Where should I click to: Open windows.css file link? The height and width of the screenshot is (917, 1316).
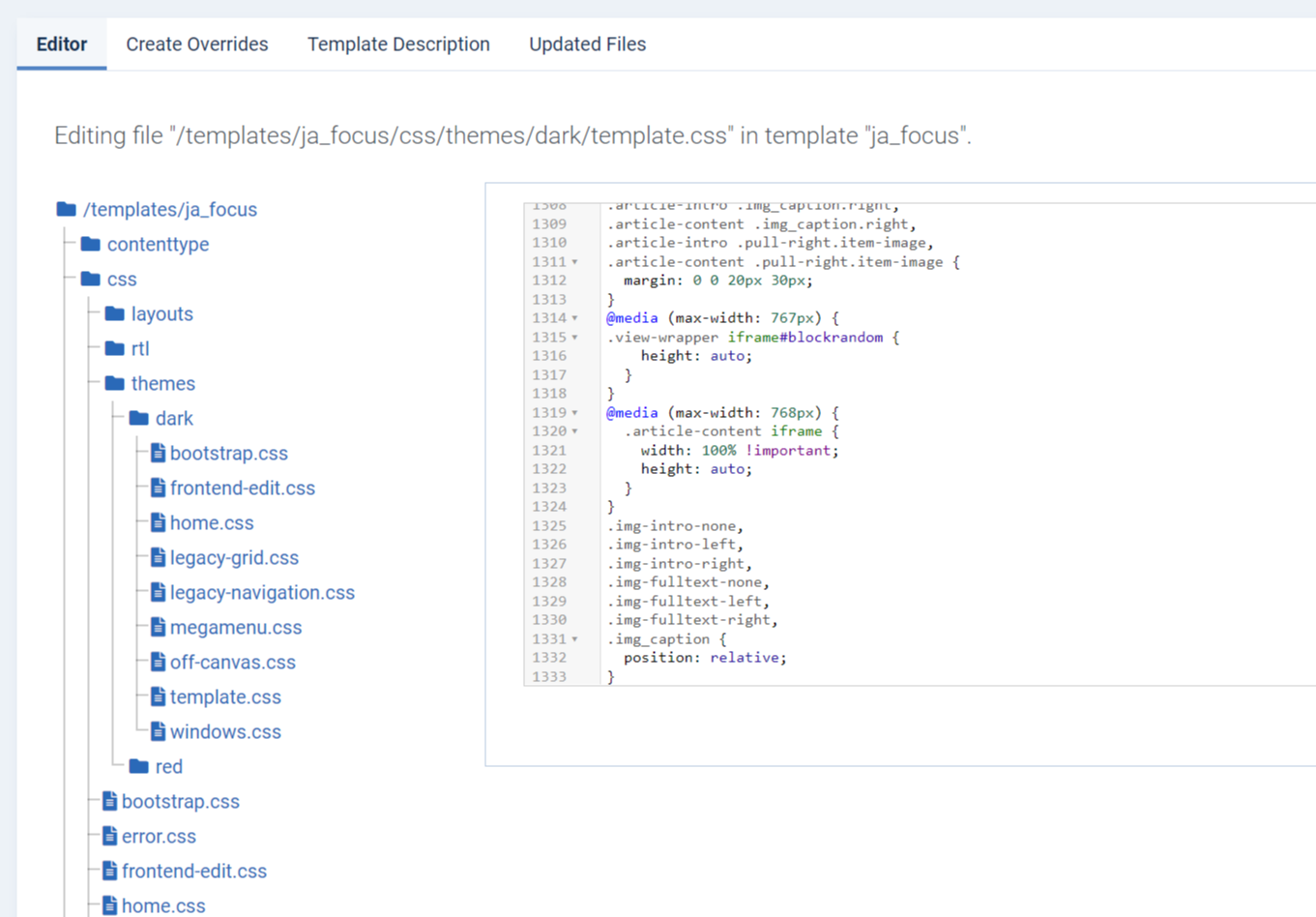click(225, 731)
